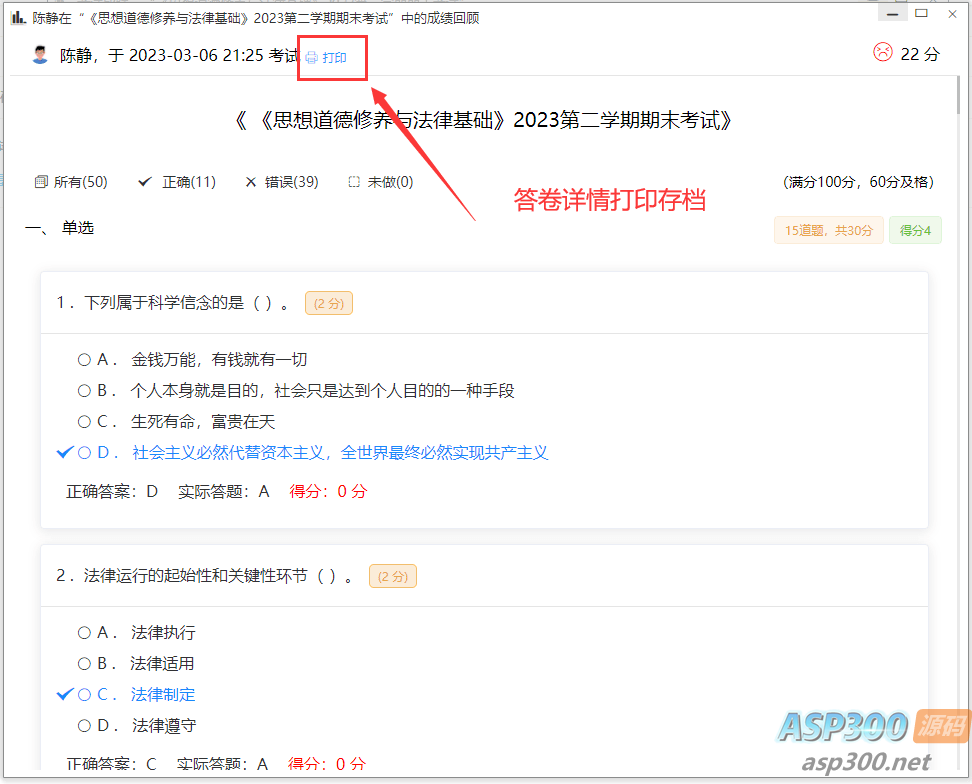Click the bar chart icon in title bar
Screen dimensions: 972x784
pos(17,18)
